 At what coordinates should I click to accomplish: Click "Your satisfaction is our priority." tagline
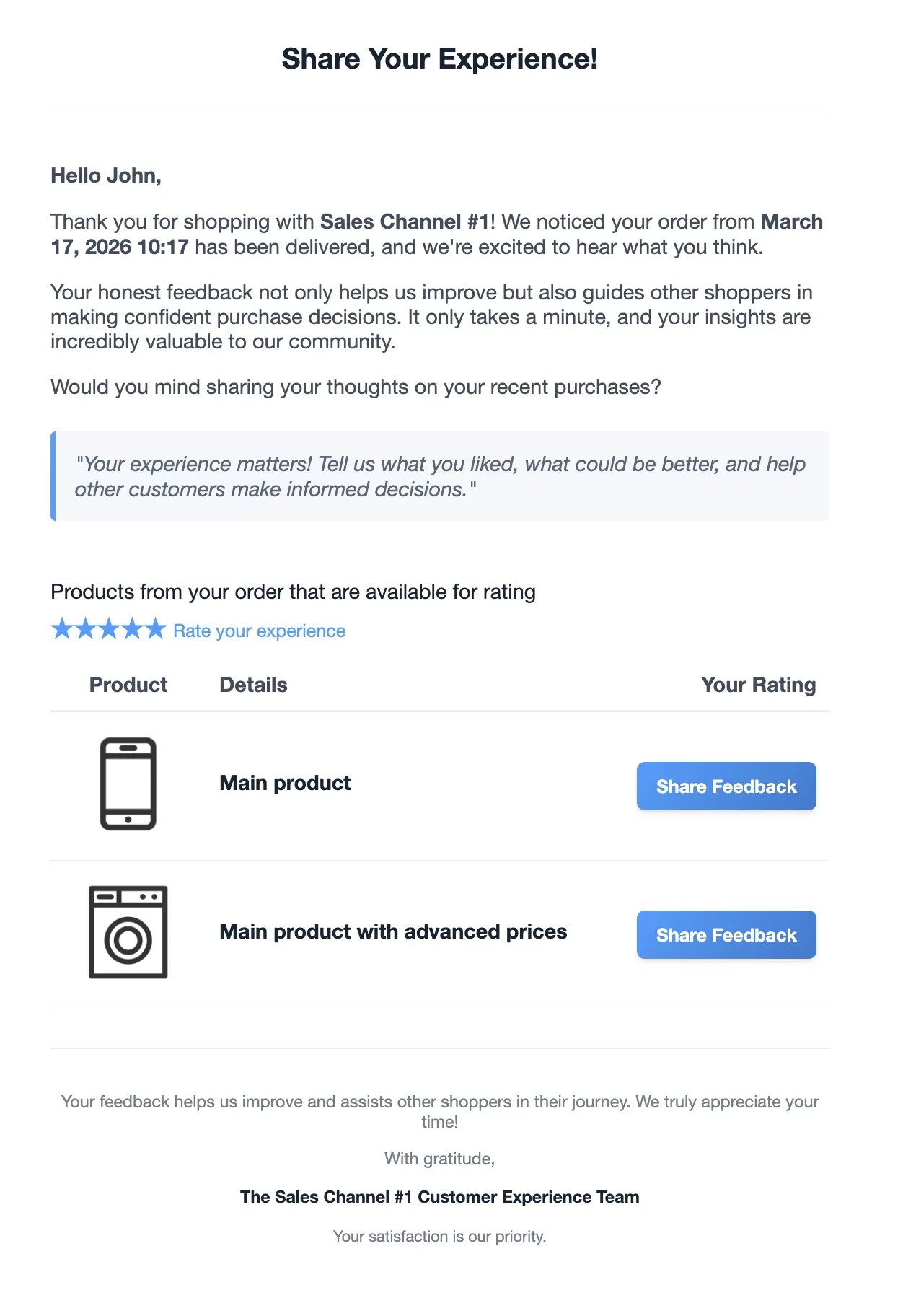pyautogui.click(x=439, y=1237)
